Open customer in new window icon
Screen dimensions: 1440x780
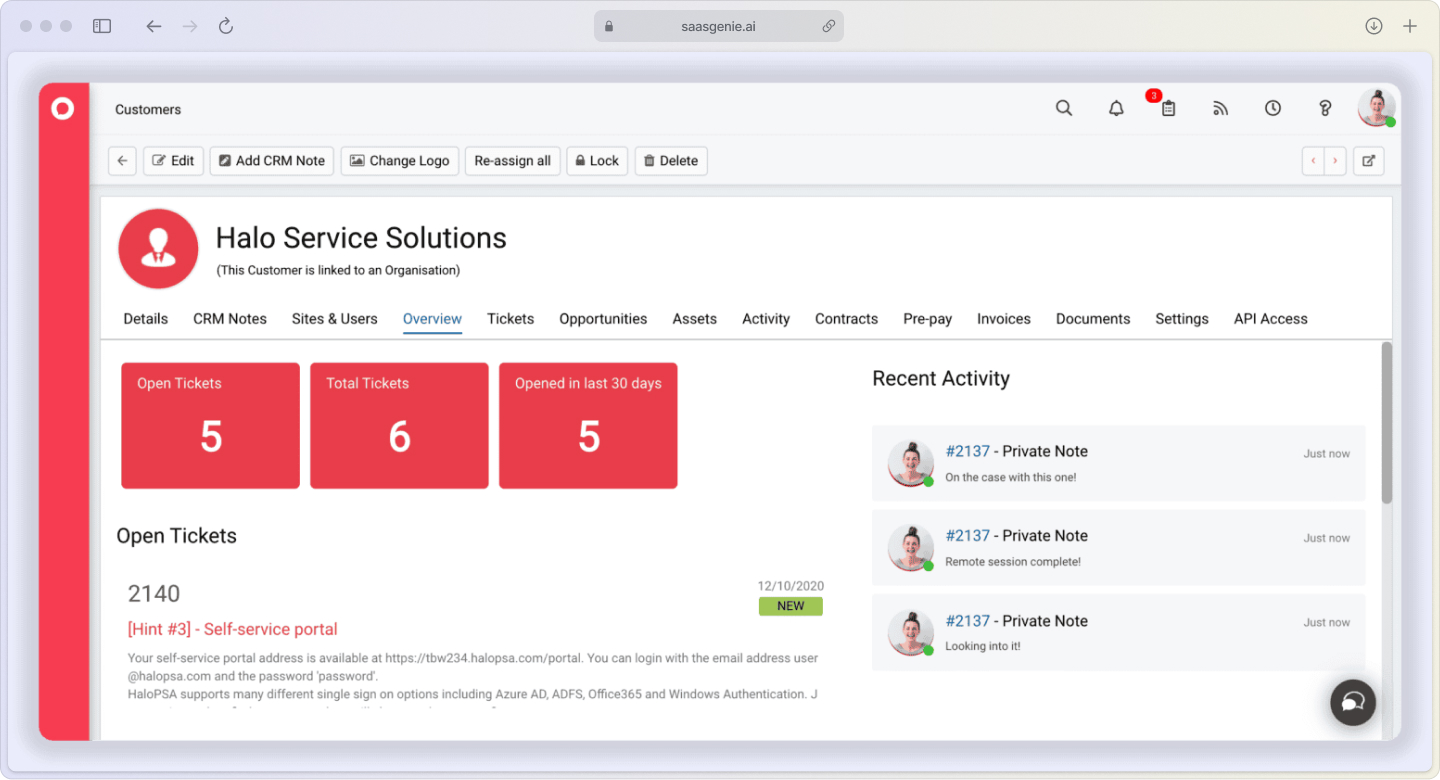(x=1369, y=161)
